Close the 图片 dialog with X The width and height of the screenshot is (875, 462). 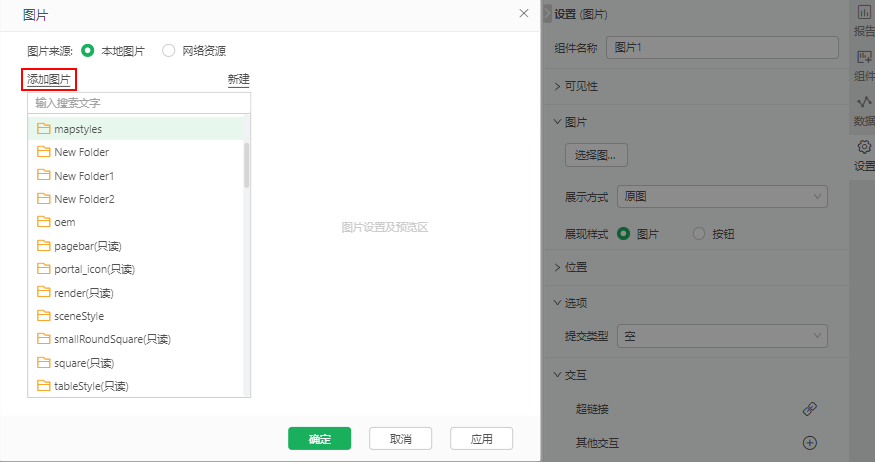coord(524,13)
